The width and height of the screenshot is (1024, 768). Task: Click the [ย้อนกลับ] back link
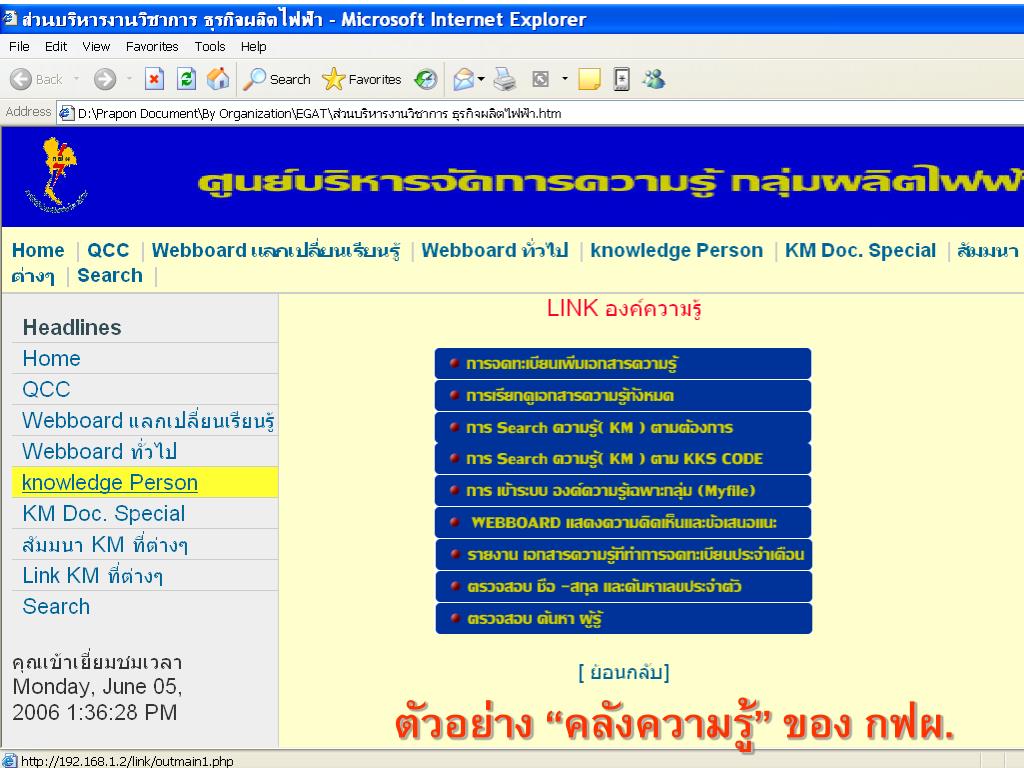pos(624,673)
